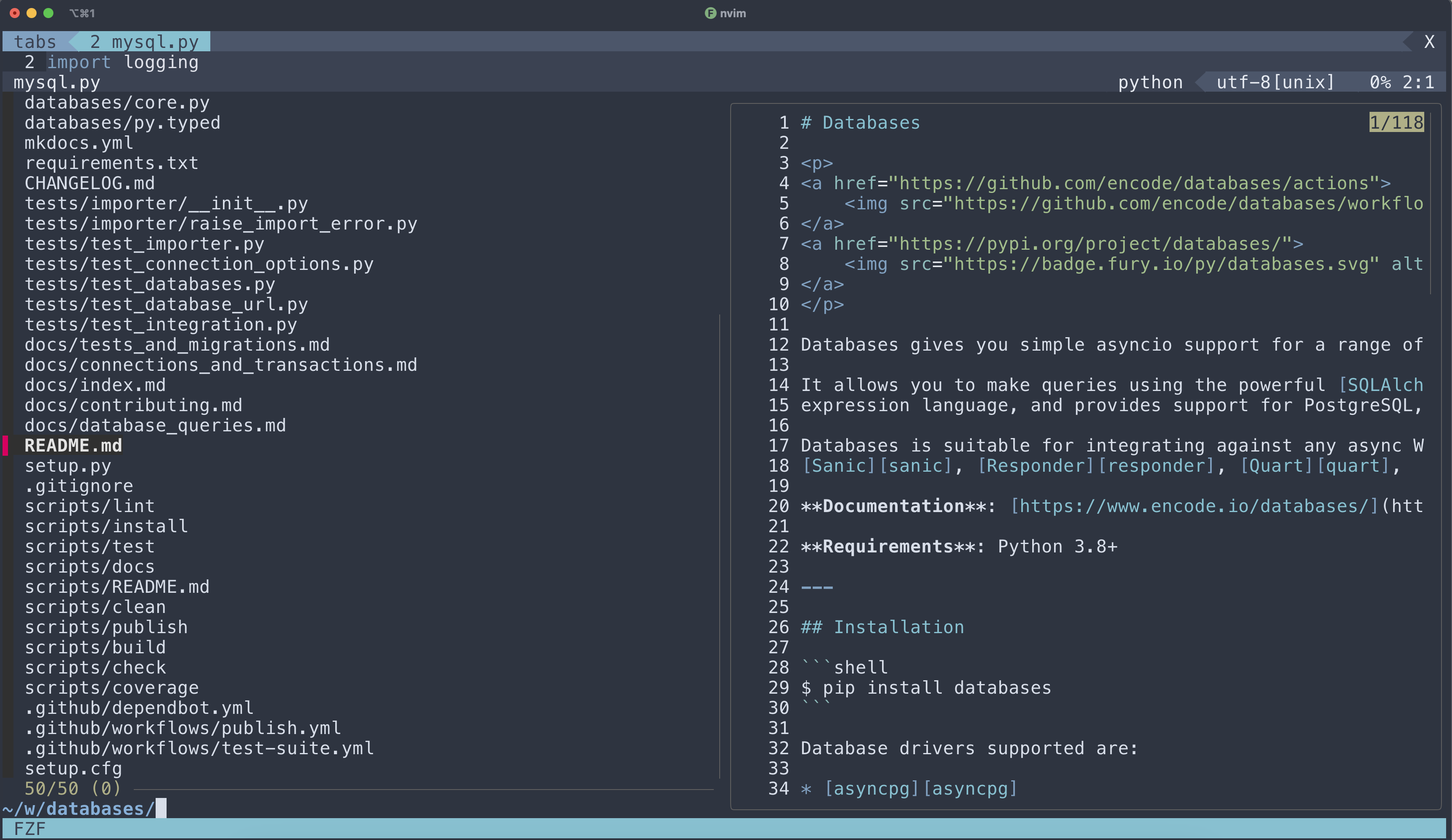Screen dimensions: 1452x840
Task: Click the 1/118 preview position indicator
Action: 1396,123
